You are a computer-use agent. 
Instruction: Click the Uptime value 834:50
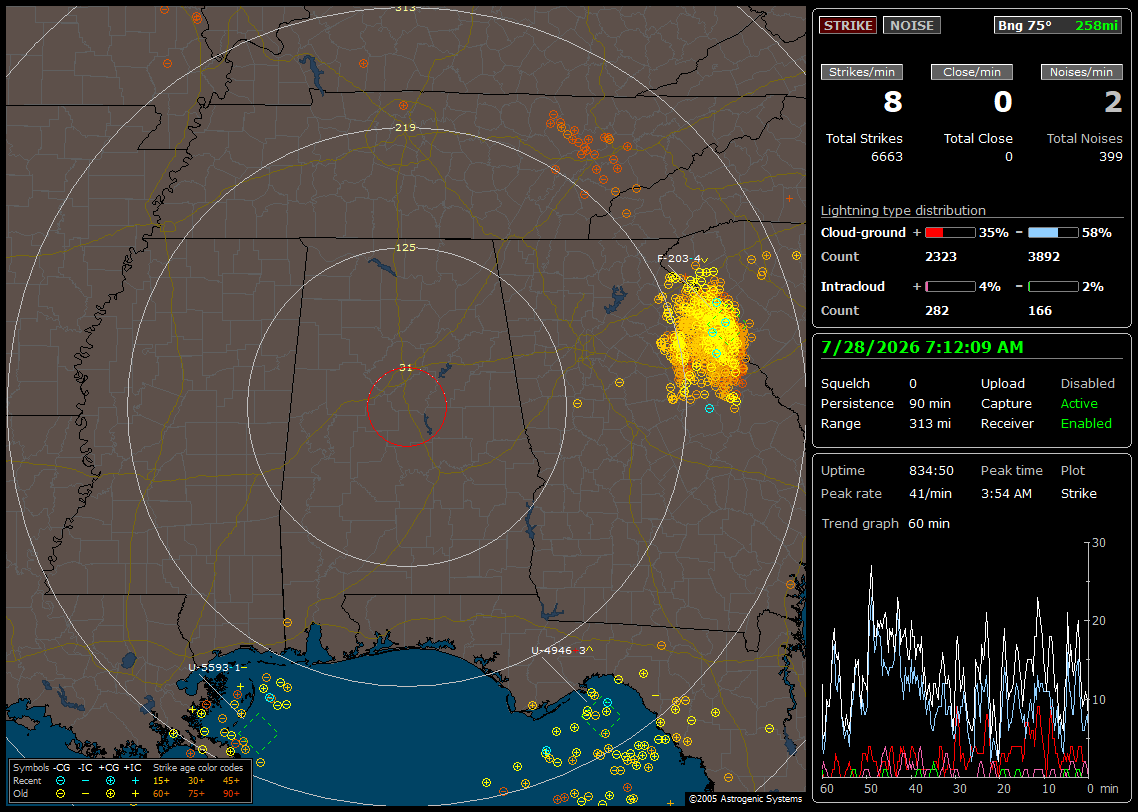[931, 471]
